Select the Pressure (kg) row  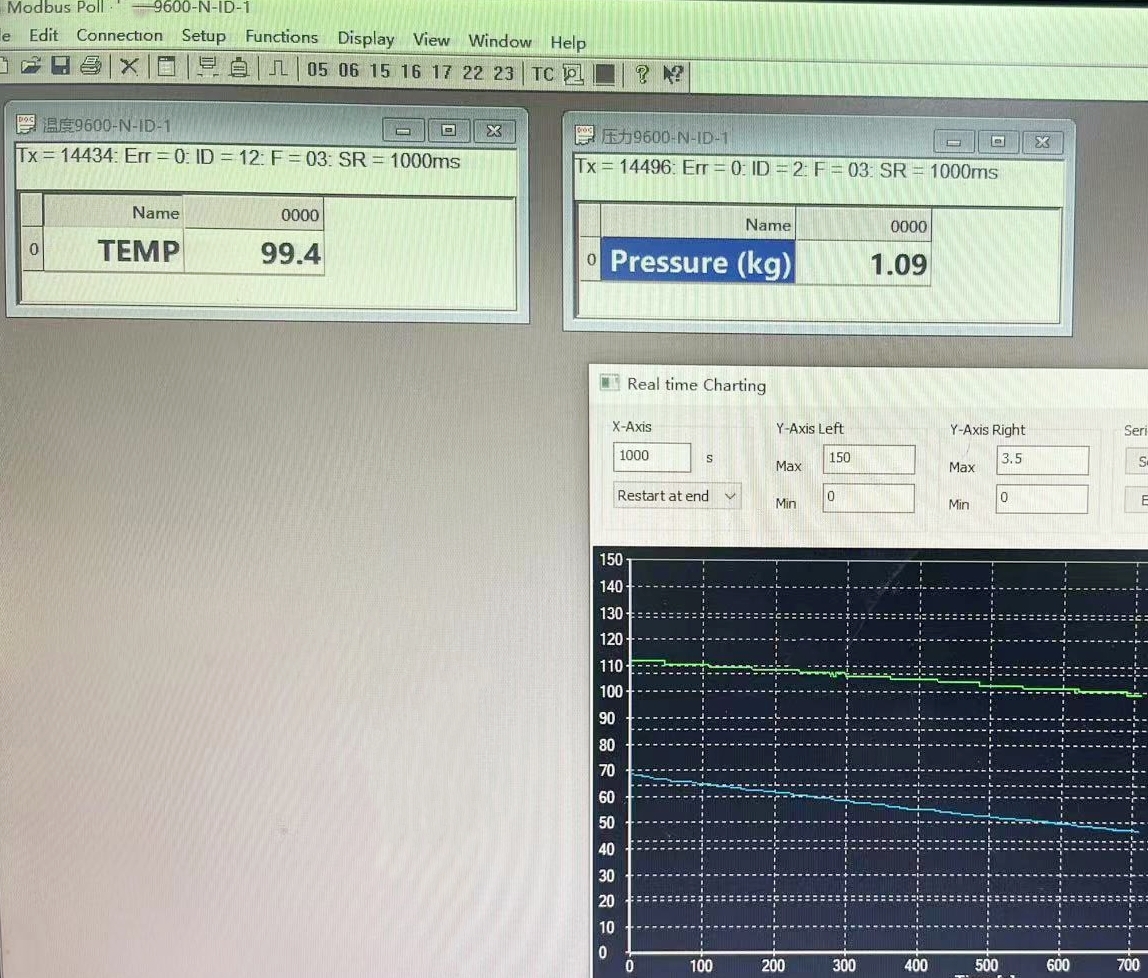point(698,261)
